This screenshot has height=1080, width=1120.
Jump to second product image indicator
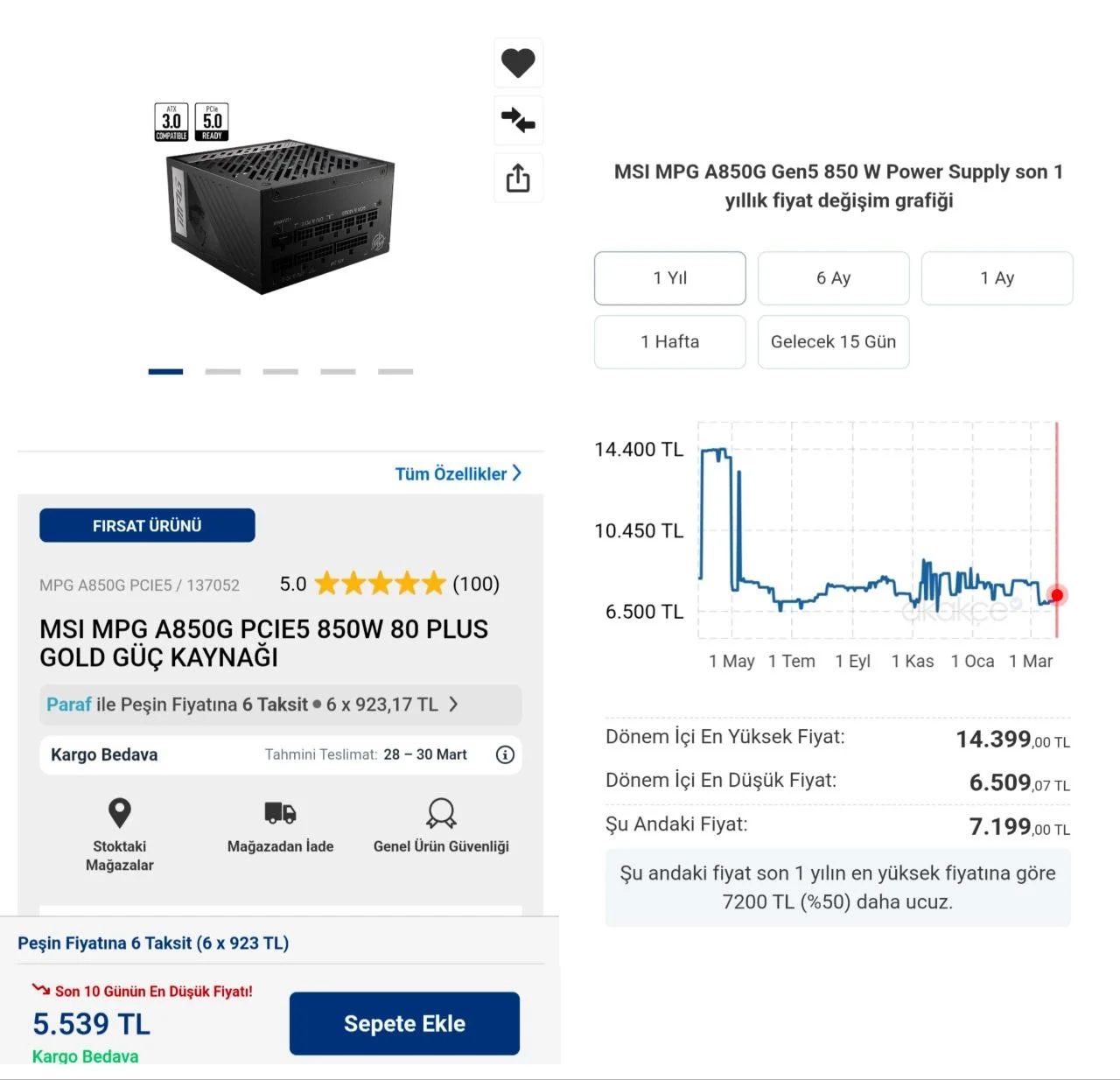223,372
